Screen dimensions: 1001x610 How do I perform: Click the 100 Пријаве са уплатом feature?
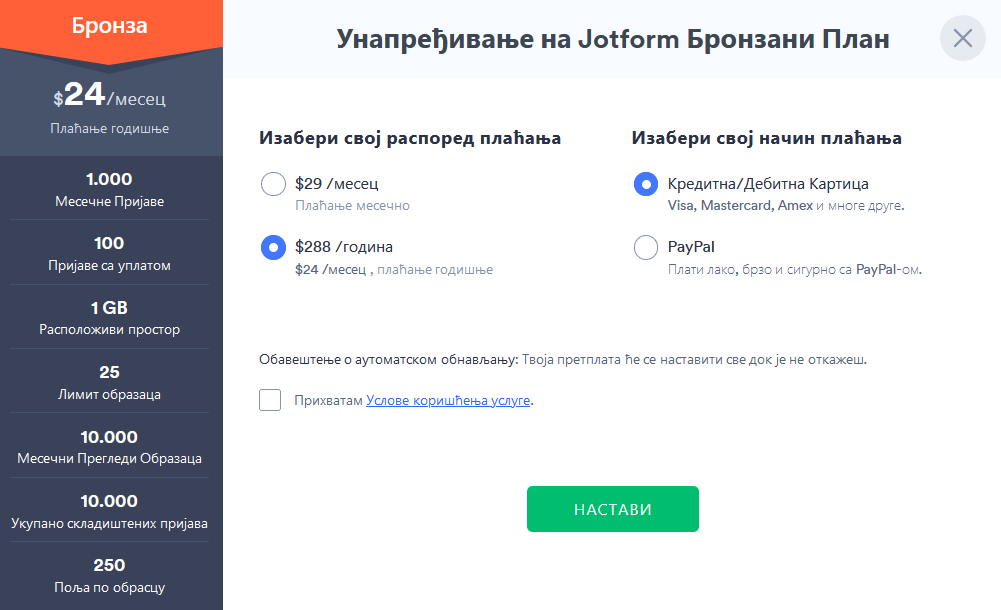(110, 253)
